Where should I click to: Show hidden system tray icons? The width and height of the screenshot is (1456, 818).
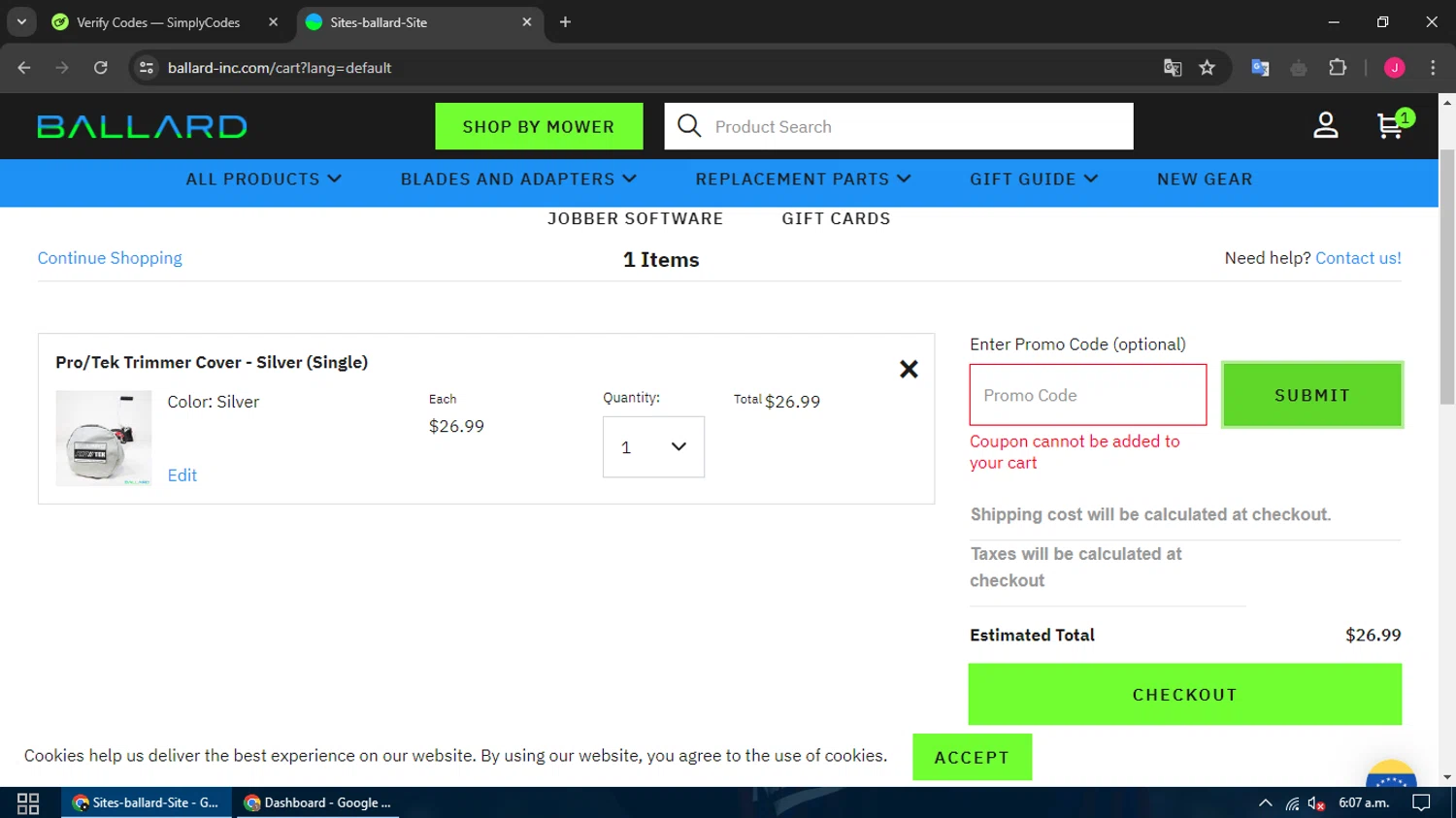pos(1265,803)
